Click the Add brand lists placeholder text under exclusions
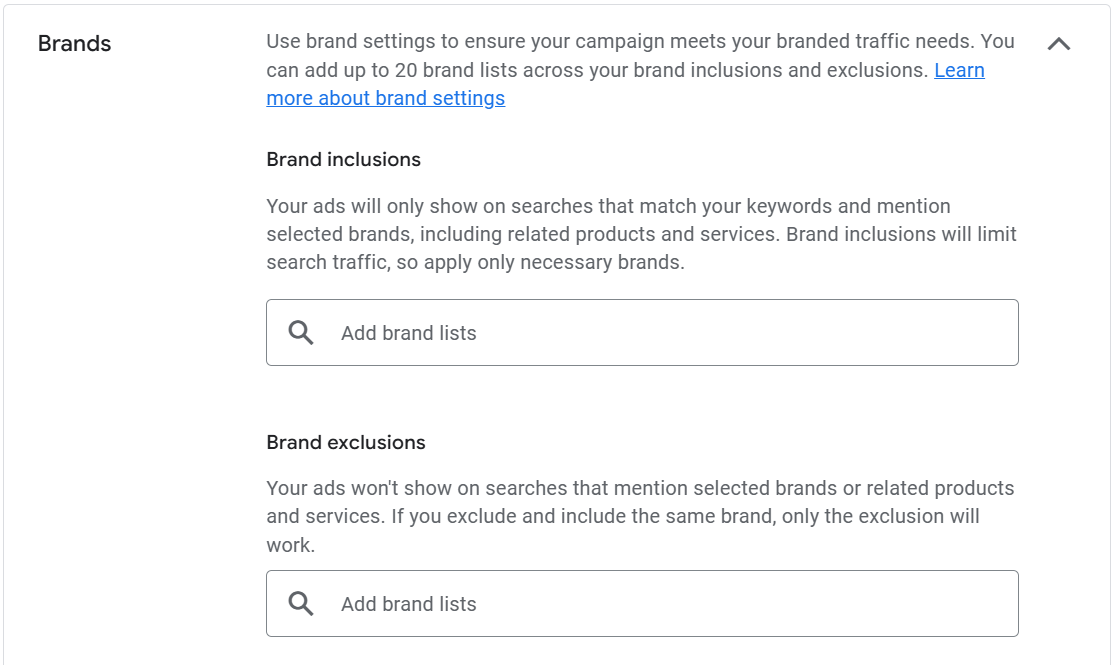 pos(409,603)
